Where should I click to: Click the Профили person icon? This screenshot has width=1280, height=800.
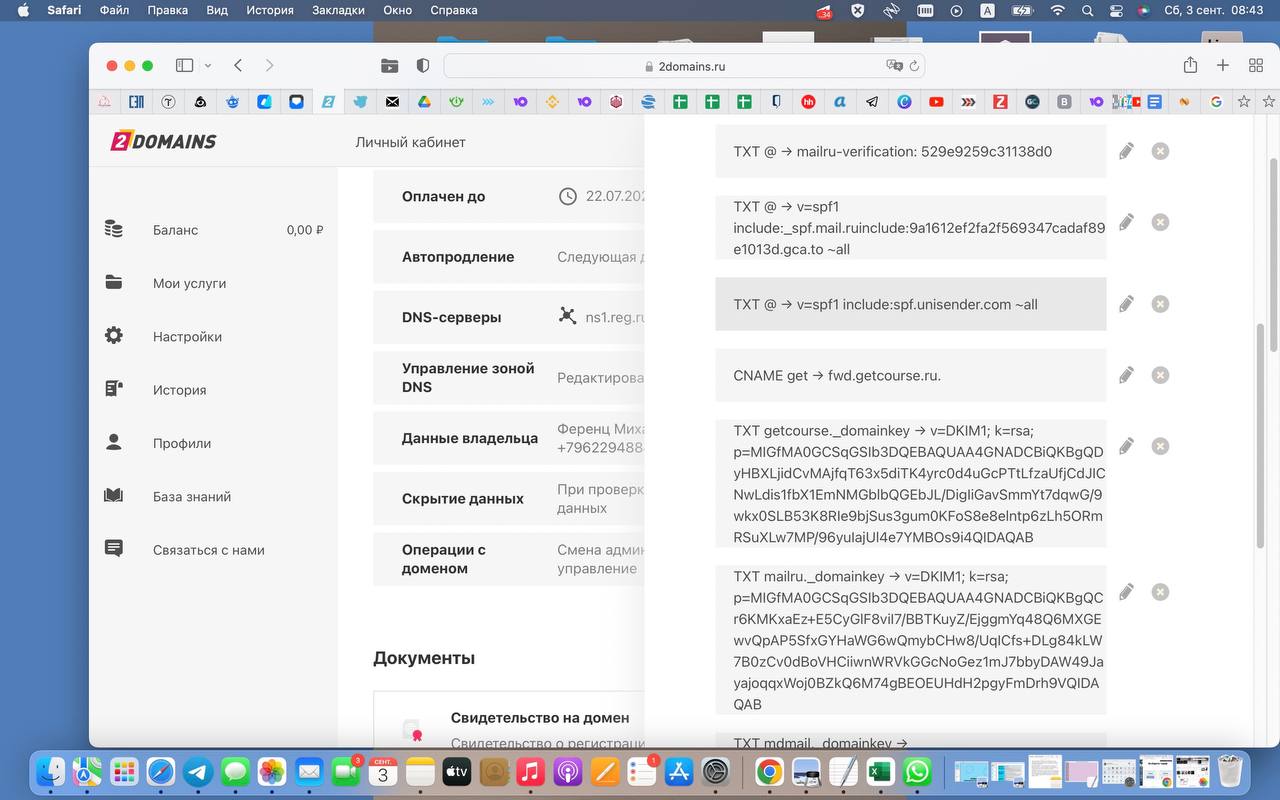click(x=114, y=442)
